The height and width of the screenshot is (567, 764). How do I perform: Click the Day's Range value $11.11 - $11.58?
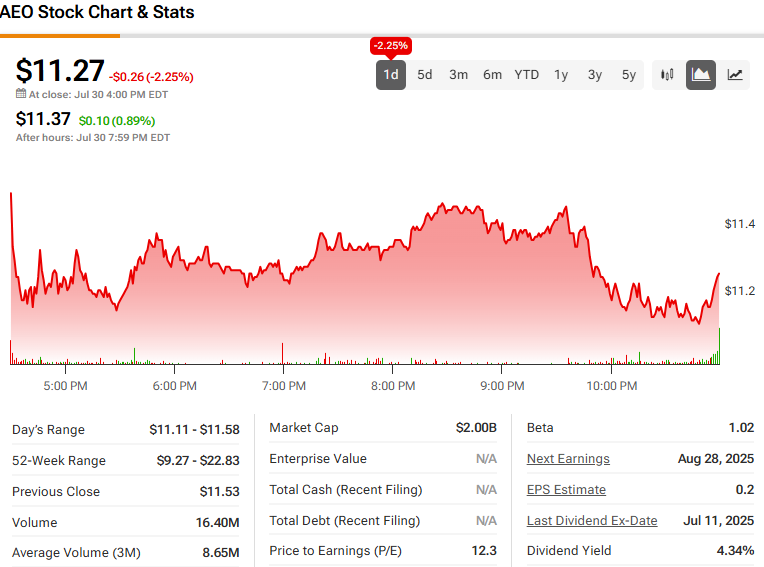click(x=194, y=430)
